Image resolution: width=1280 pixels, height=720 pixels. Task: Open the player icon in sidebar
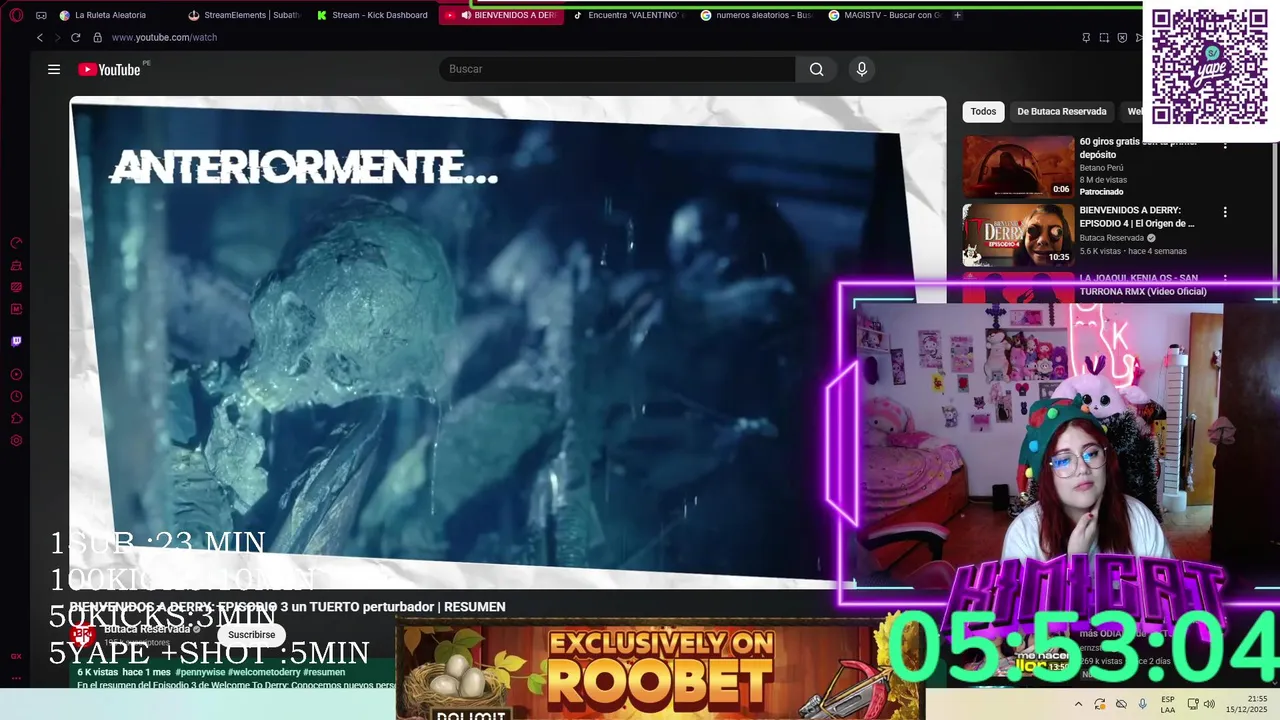pyautogui.click(x=16, y=375)
